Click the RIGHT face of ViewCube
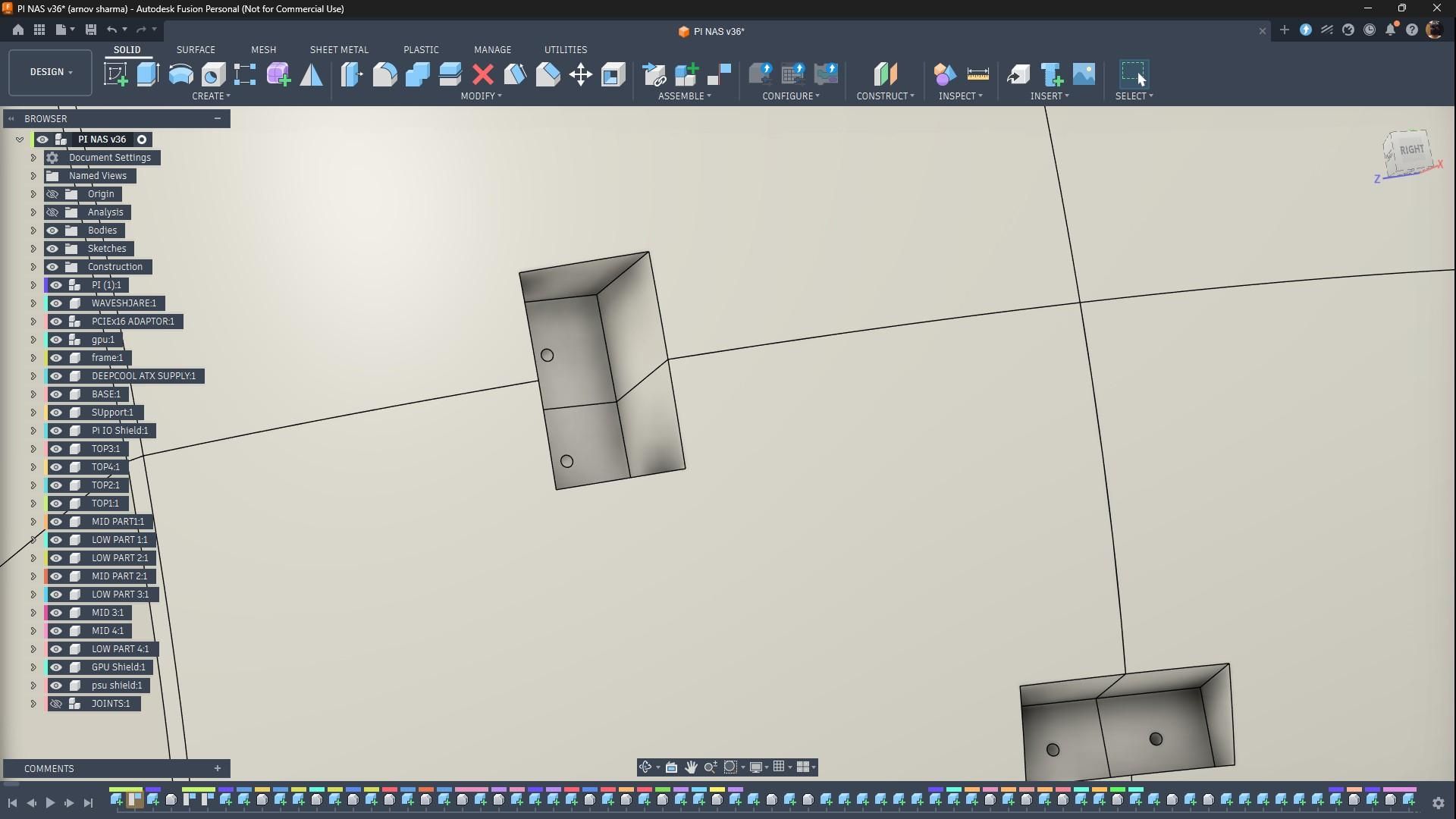 point(1411,150)
